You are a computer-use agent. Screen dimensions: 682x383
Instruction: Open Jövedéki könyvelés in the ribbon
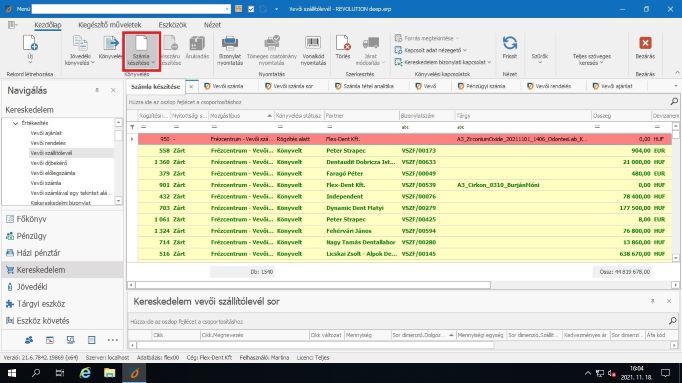pos(80,50)
